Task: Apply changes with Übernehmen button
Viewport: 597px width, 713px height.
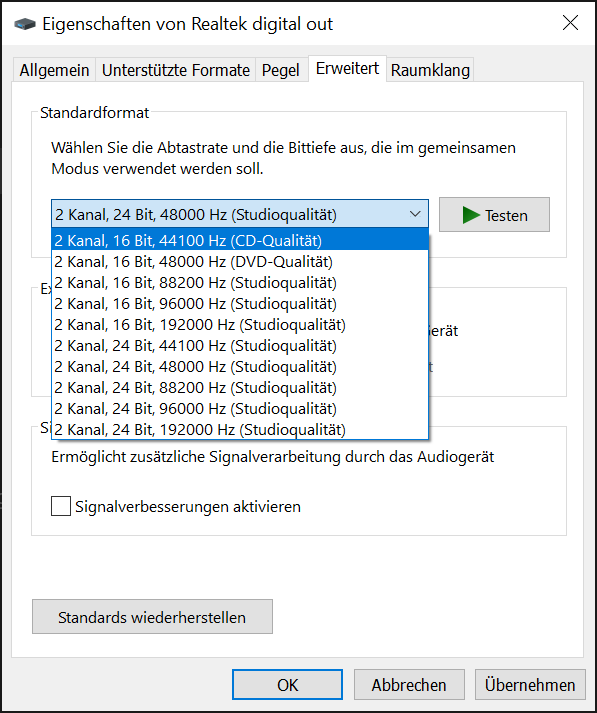Action: pyautogui.click(x=530, y=684)
